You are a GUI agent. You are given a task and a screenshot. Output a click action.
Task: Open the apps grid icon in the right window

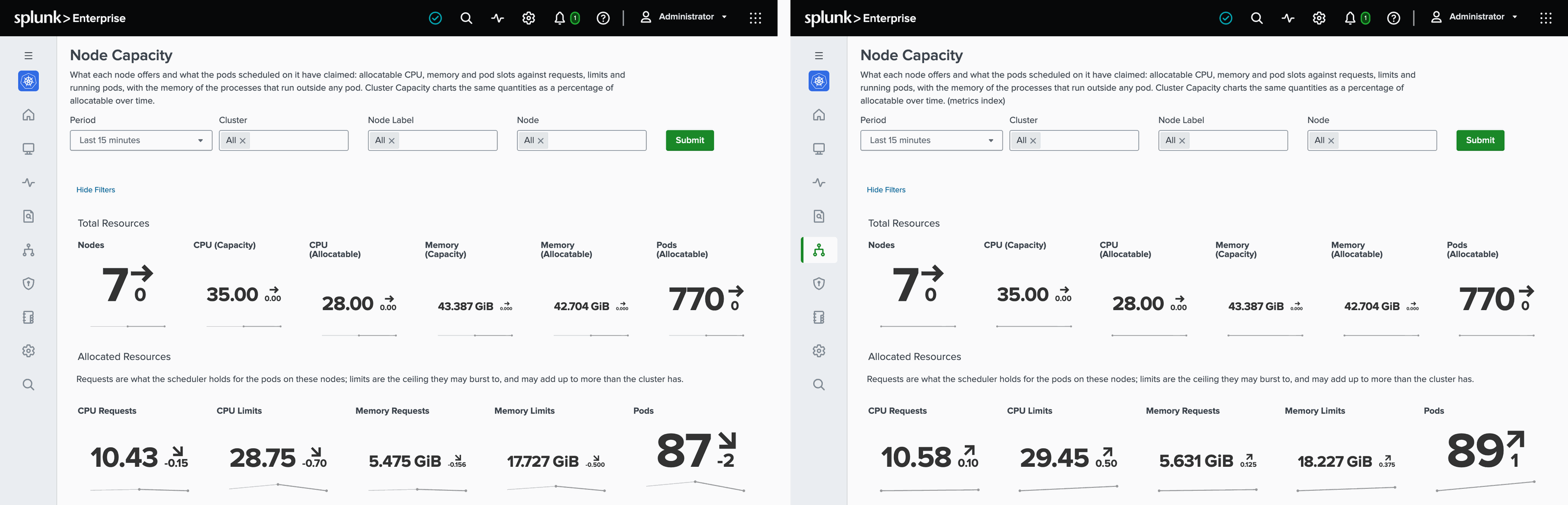coord(1546,18)
